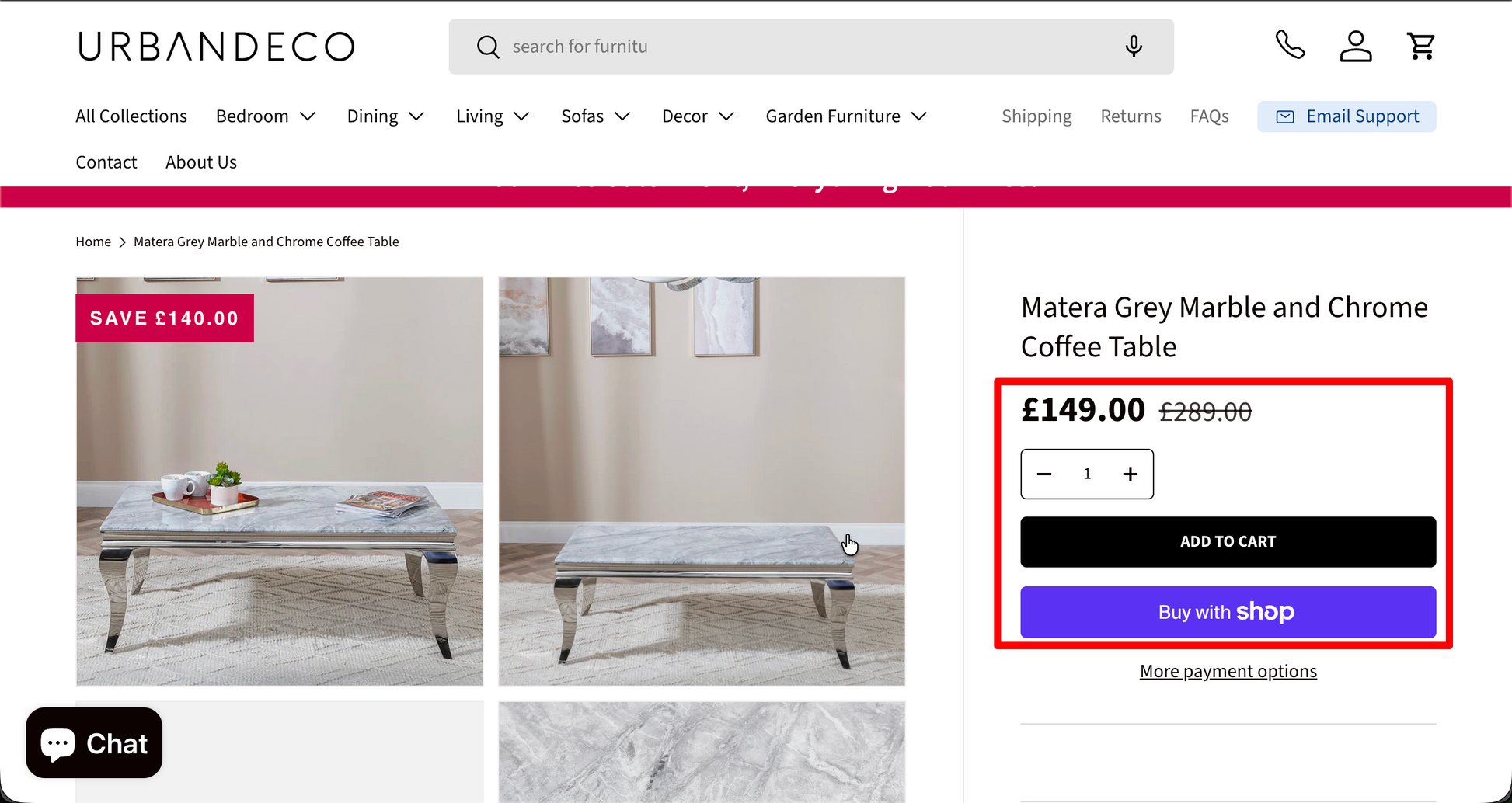Click the Buy with Shop button
Screen dimensions: 1512x803
(1228, 612)
